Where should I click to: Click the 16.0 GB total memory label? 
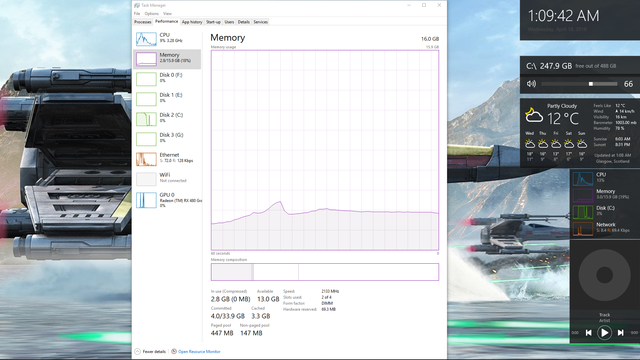[430, 39]
